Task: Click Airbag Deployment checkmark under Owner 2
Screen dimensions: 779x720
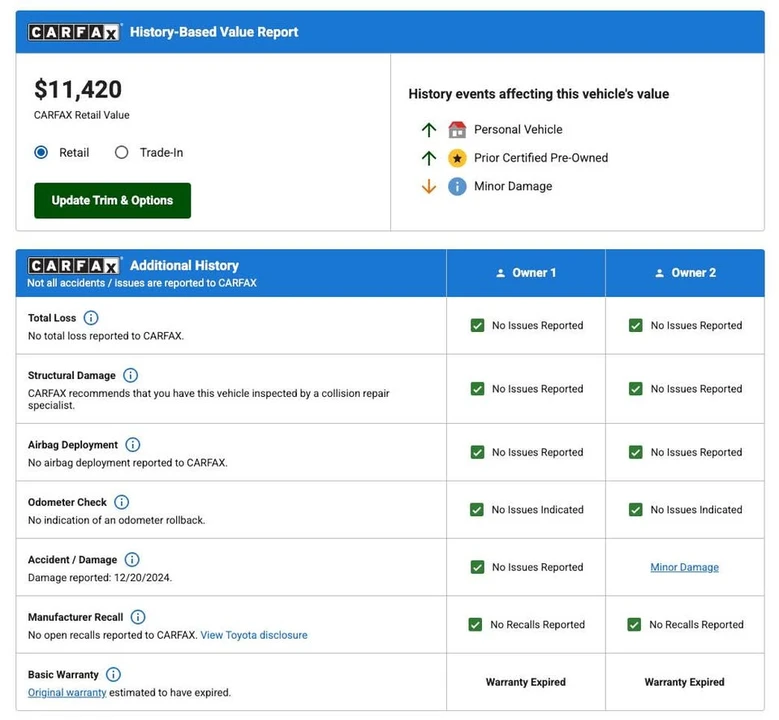Action: (x=636, y=452)
